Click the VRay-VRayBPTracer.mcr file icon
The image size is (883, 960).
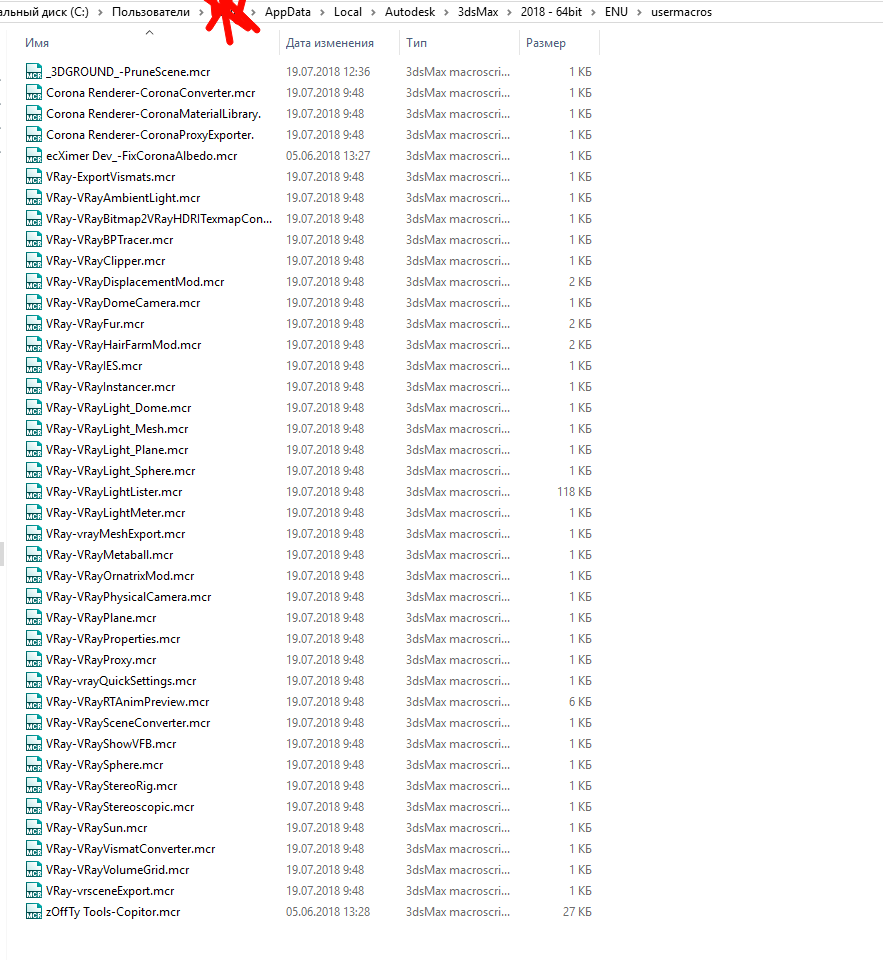[x=34, y=239]
